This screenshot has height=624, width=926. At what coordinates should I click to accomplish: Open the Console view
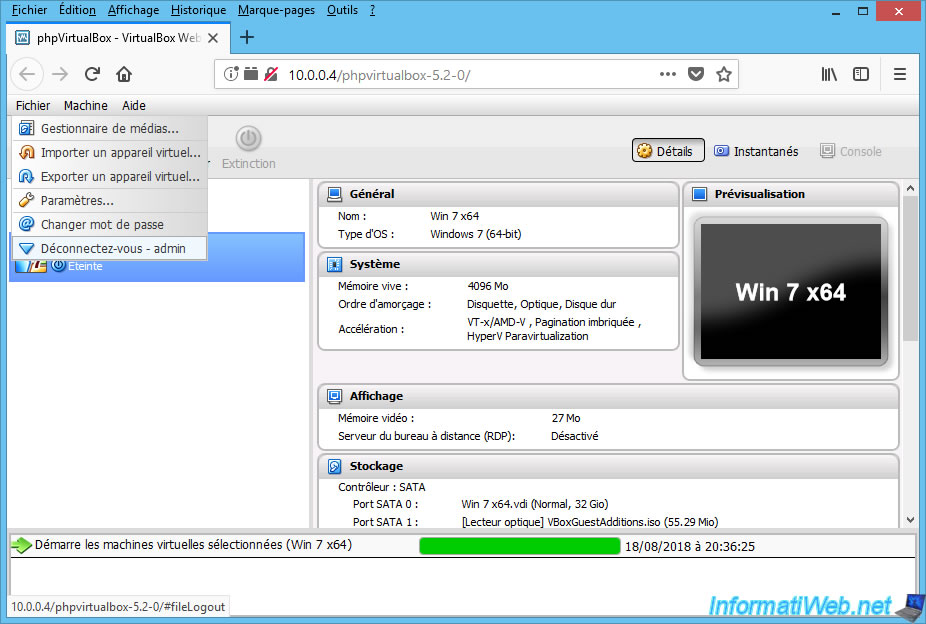click(x=850, y=151)
